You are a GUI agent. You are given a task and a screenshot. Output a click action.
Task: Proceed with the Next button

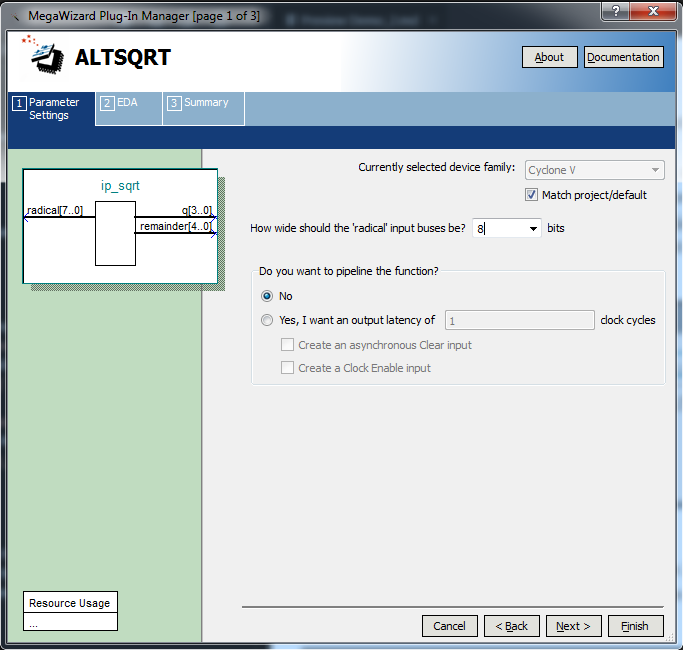(x=574, y=626)
